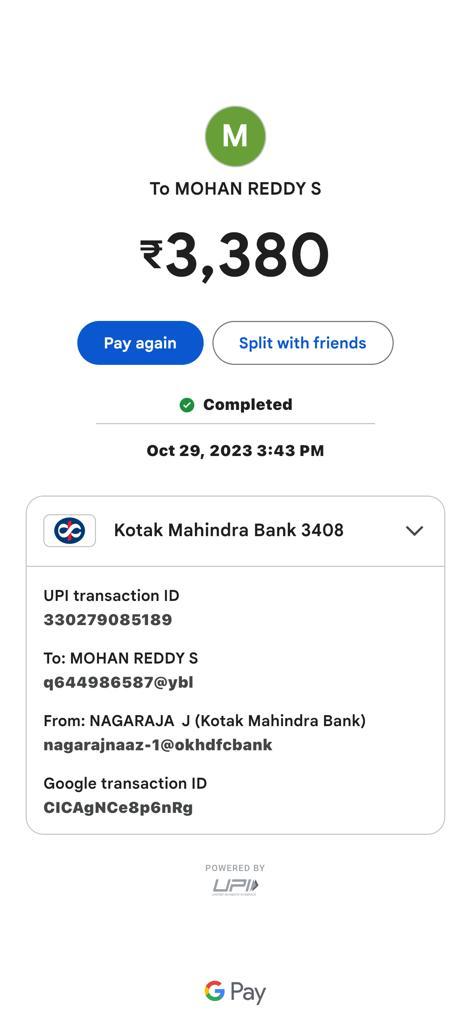This screenshot has height=1024, width=472.
Task: Click the Oct 29, 2023 timestamp
Action: (x=235, y=451)
